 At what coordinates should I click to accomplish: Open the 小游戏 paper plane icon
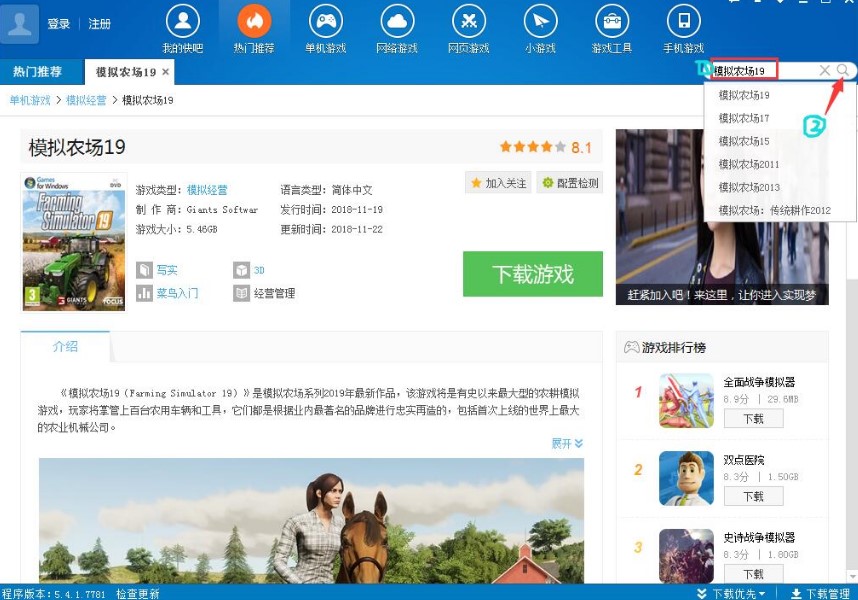point(540,22)
